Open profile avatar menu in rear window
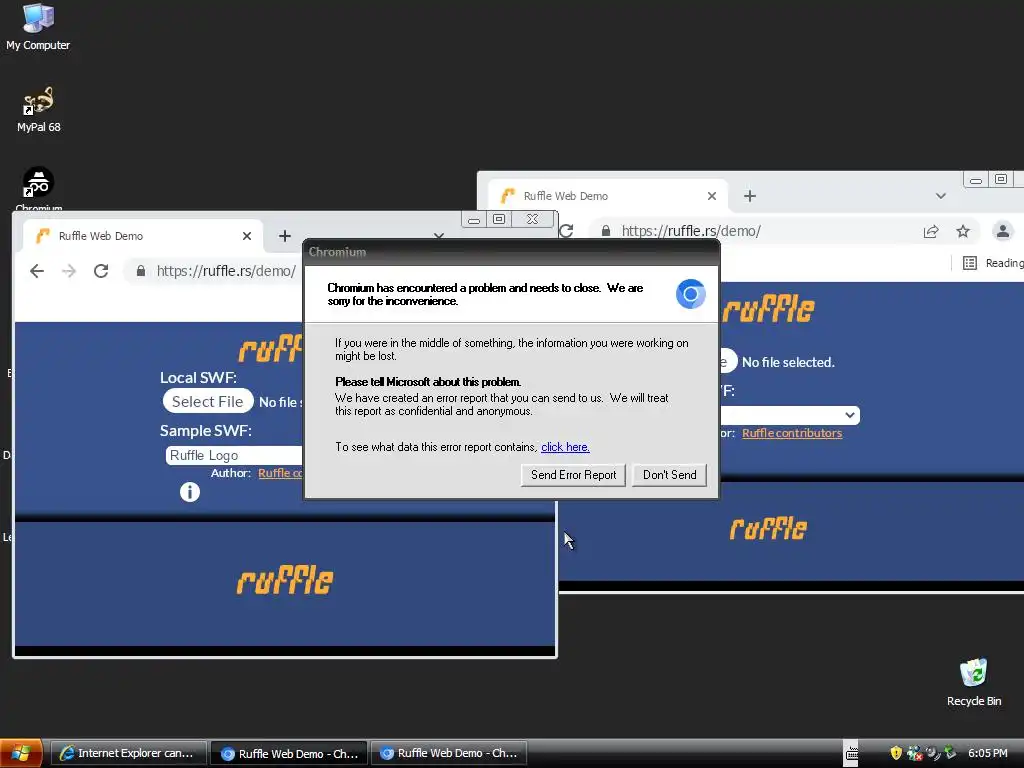 point(1002,231)
